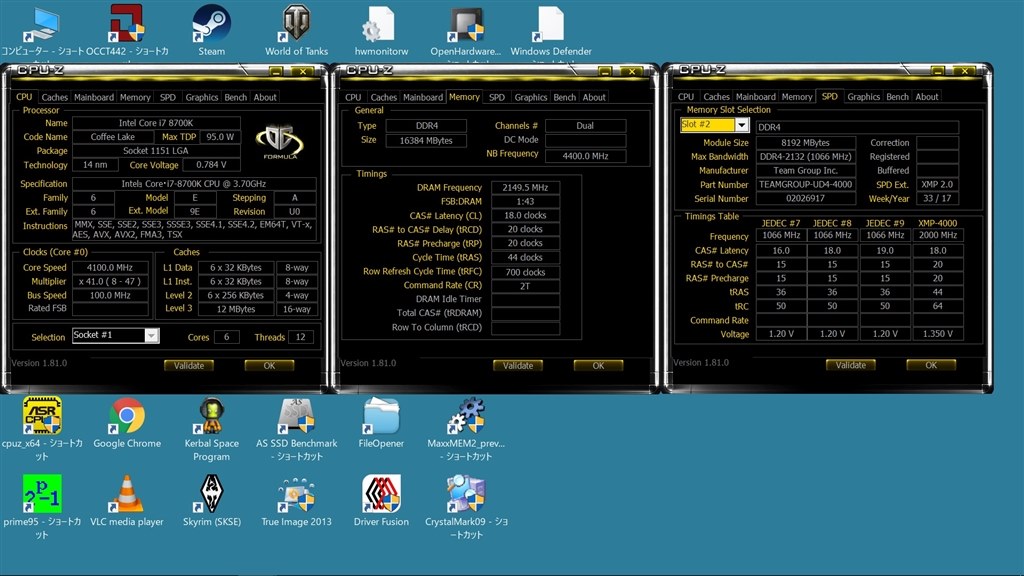Switch to Graphics tab in the SPD window
Image resolution: width=1024 pixels, height=576 pixels.
(x=863, y=97)
